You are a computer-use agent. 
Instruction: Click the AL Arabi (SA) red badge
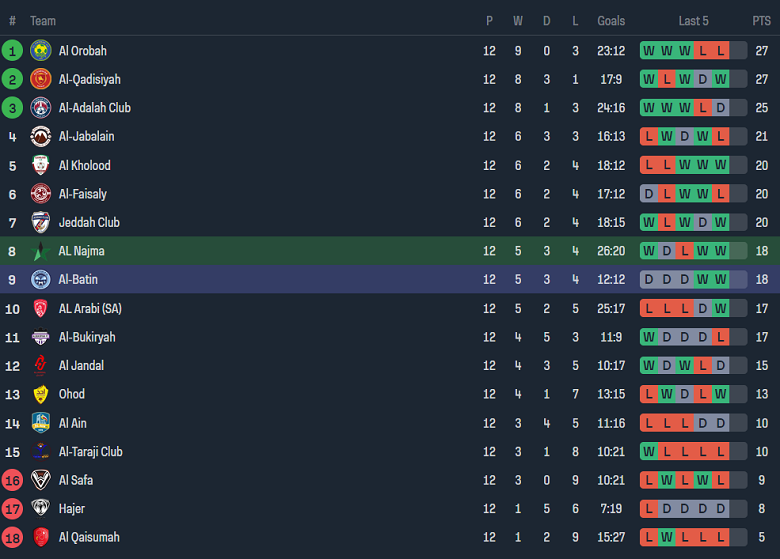(x=41, y=308)
